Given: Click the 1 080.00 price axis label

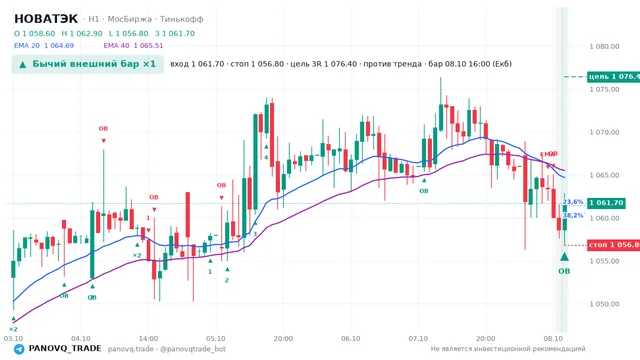Looking at the screenshot, I should [604, 47].
